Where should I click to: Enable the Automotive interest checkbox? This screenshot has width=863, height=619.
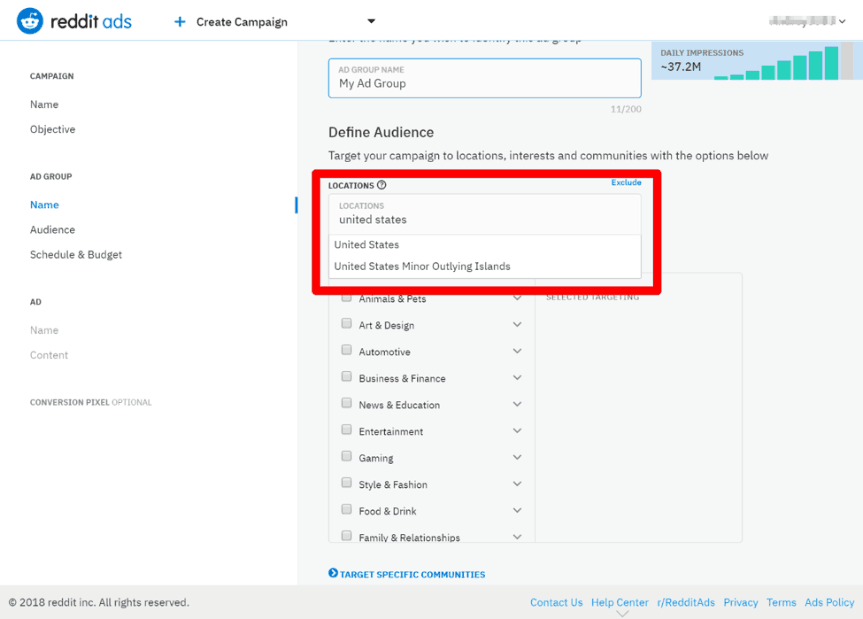tap(347, 351)
